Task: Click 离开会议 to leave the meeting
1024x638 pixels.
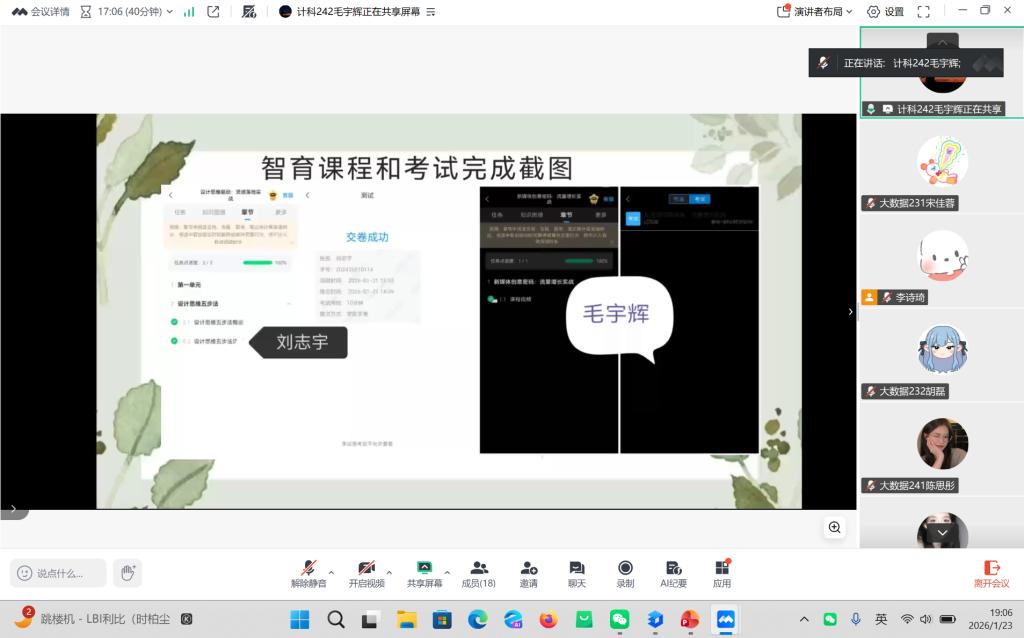Action: 991,572
